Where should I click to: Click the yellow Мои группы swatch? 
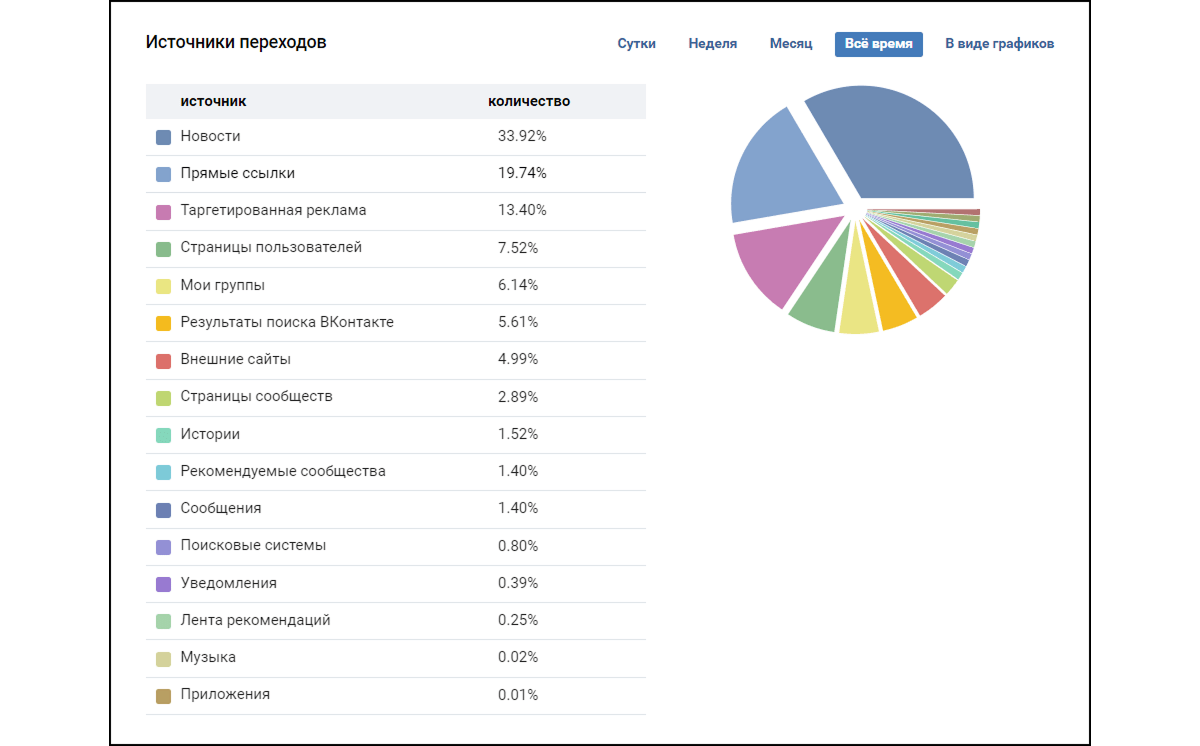click(164, 286)
